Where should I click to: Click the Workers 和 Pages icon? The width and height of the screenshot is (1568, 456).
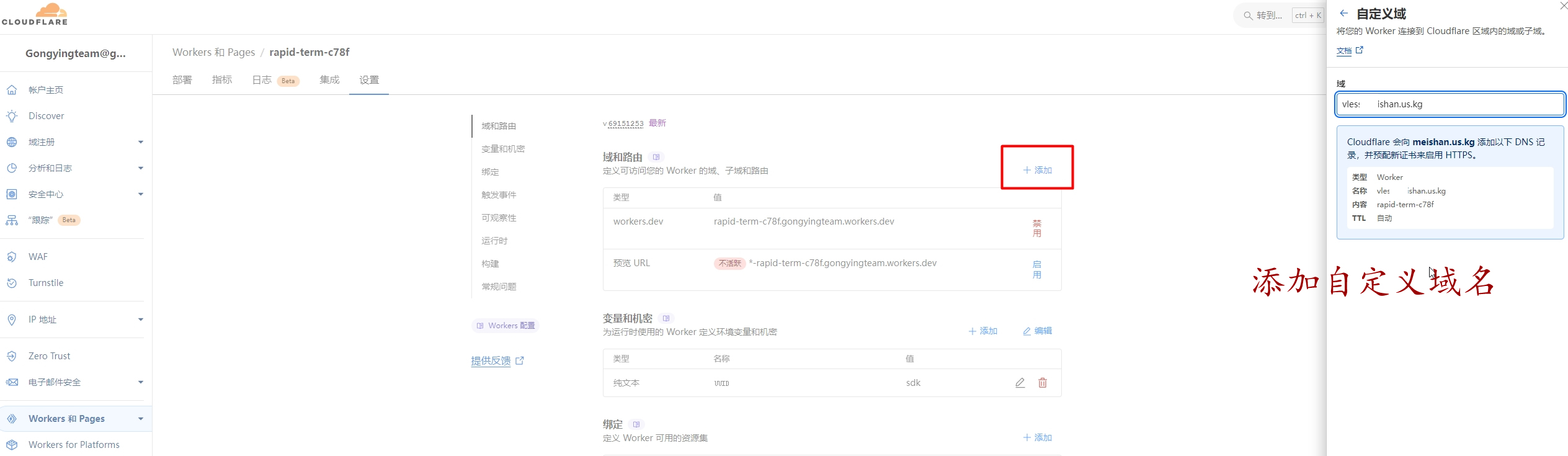click(x=12, y=419)
